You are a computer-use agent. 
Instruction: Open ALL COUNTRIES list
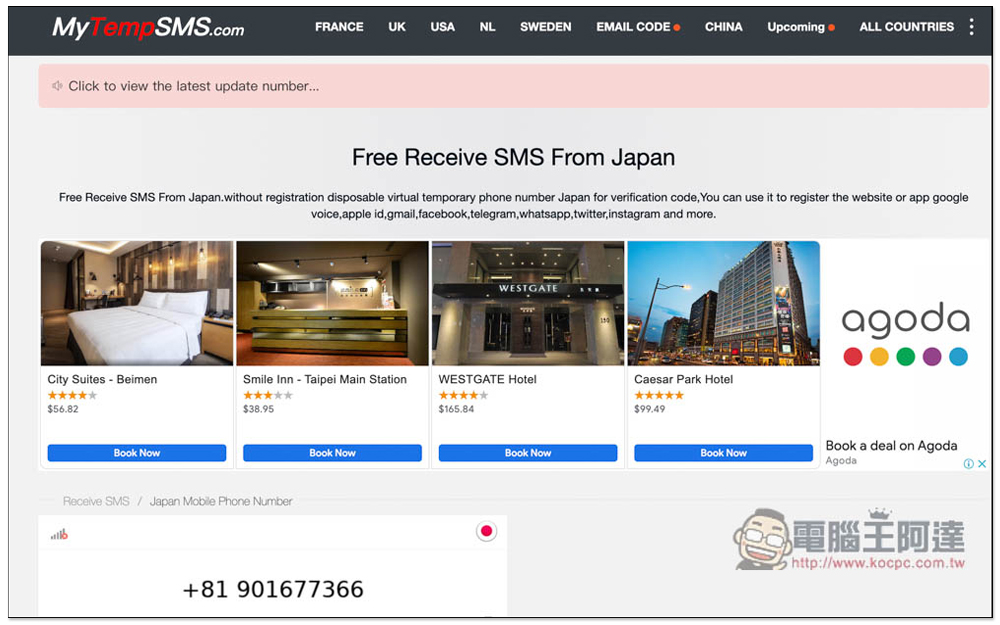(x=906, y=27)
